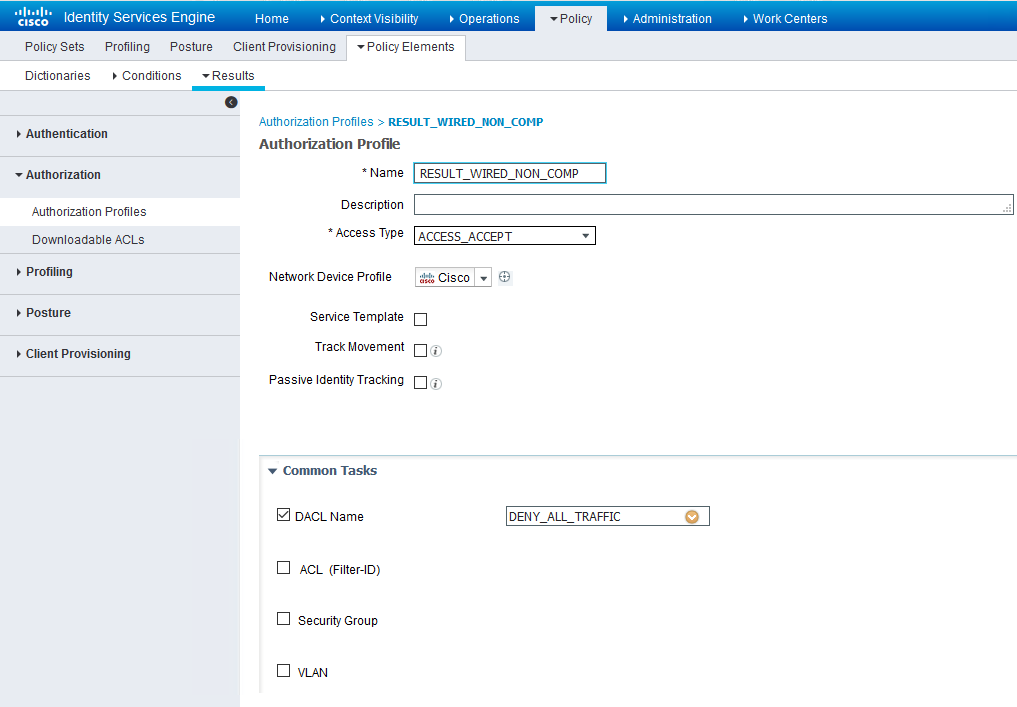1017x707 pixels.
Task: Open top Client Provisioning tab
Action: 284,47
